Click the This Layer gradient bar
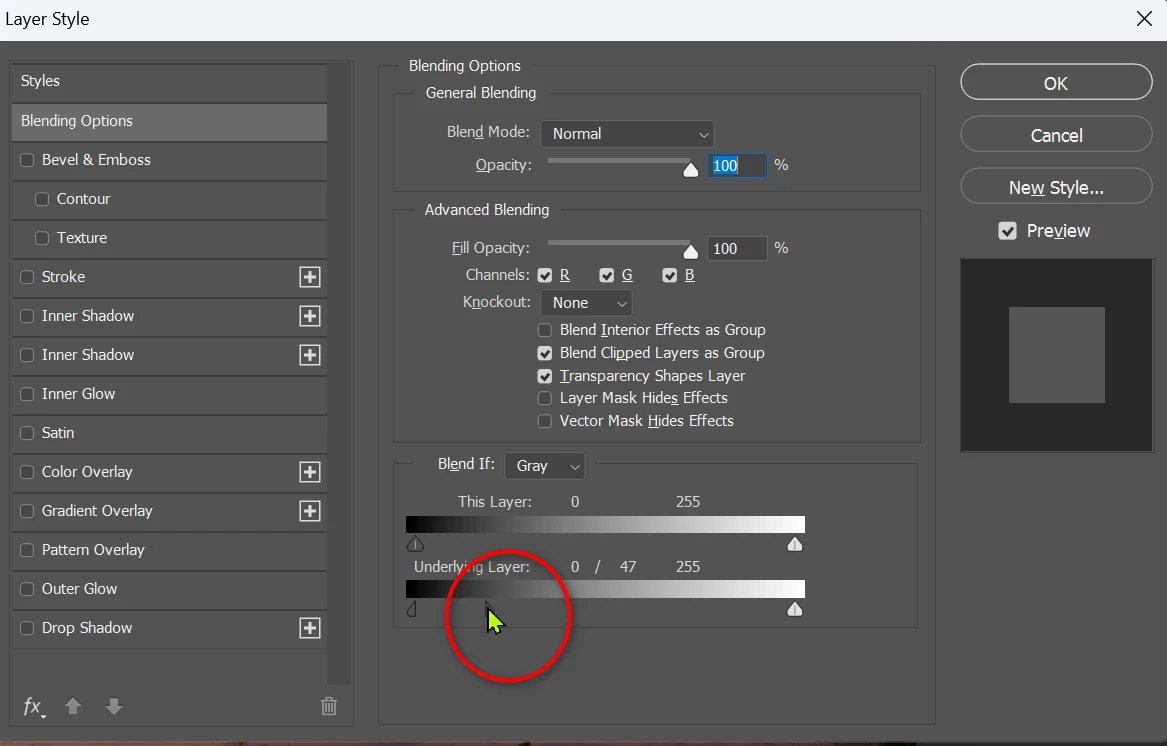The width and height of the screenshot is (1167, 746). (605, 524)
